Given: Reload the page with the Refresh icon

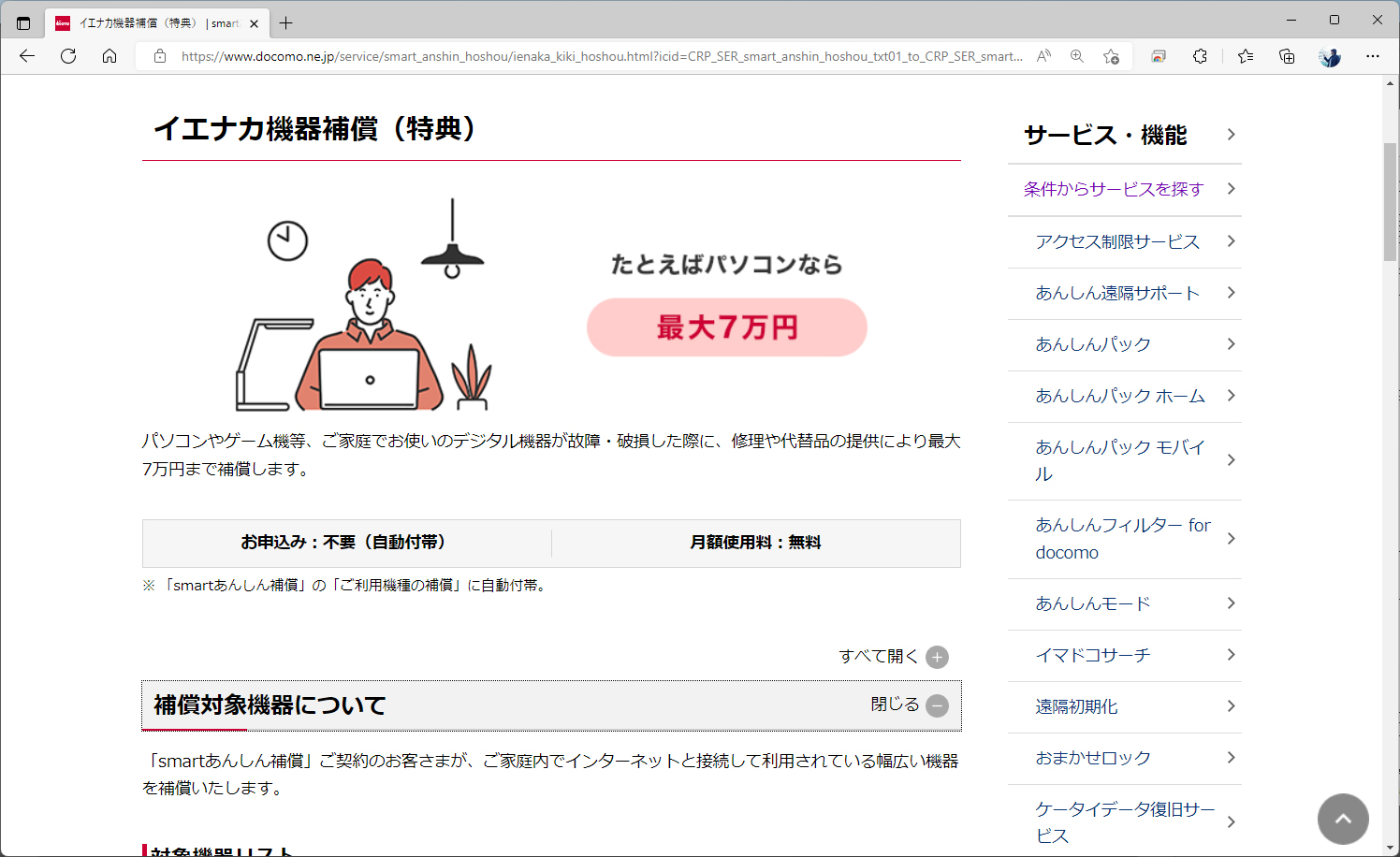Looking at the screenshot, I should (68, 56).
